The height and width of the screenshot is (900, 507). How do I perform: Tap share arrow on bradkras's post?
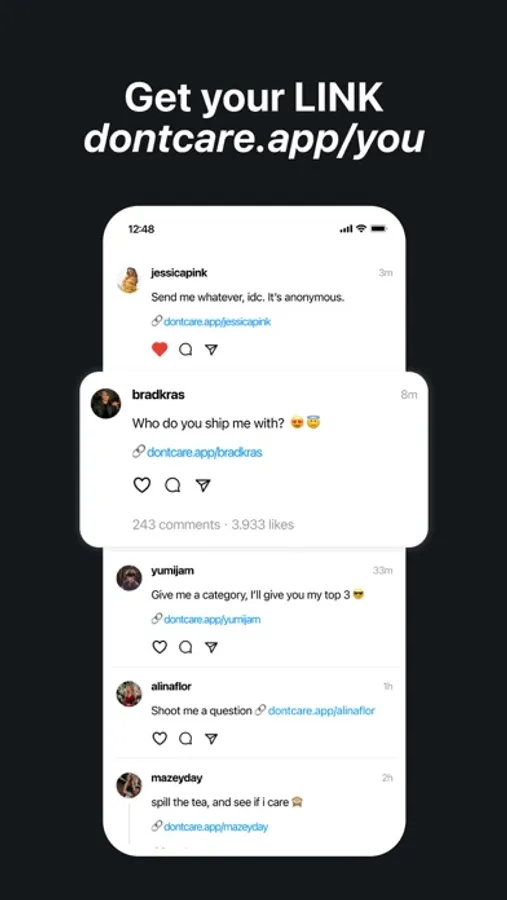click(203, 486)
